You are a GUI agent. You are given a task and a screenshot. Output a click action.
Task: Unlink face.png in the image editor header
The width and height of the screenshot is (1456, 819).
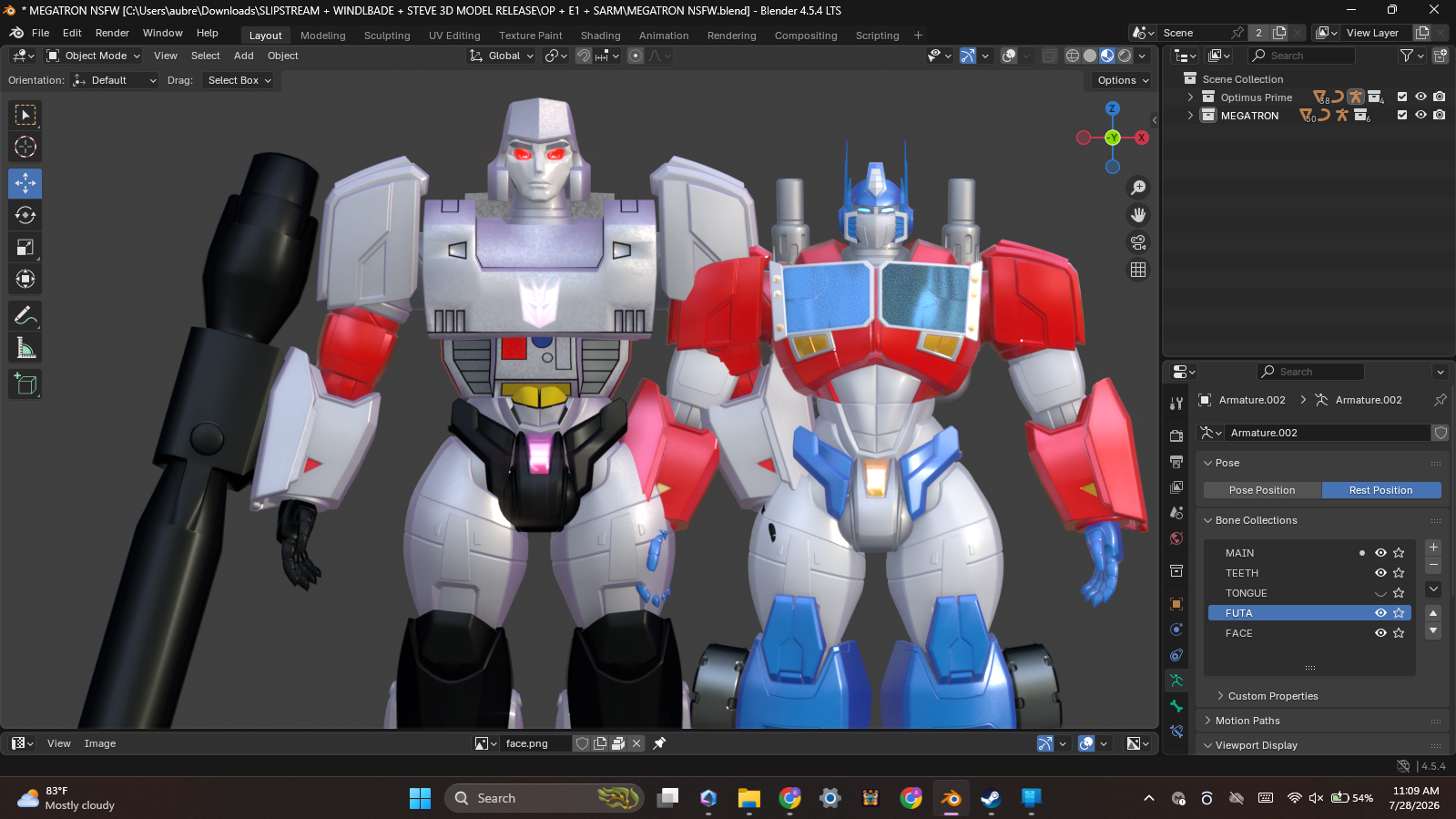click(x=636, y=743)
